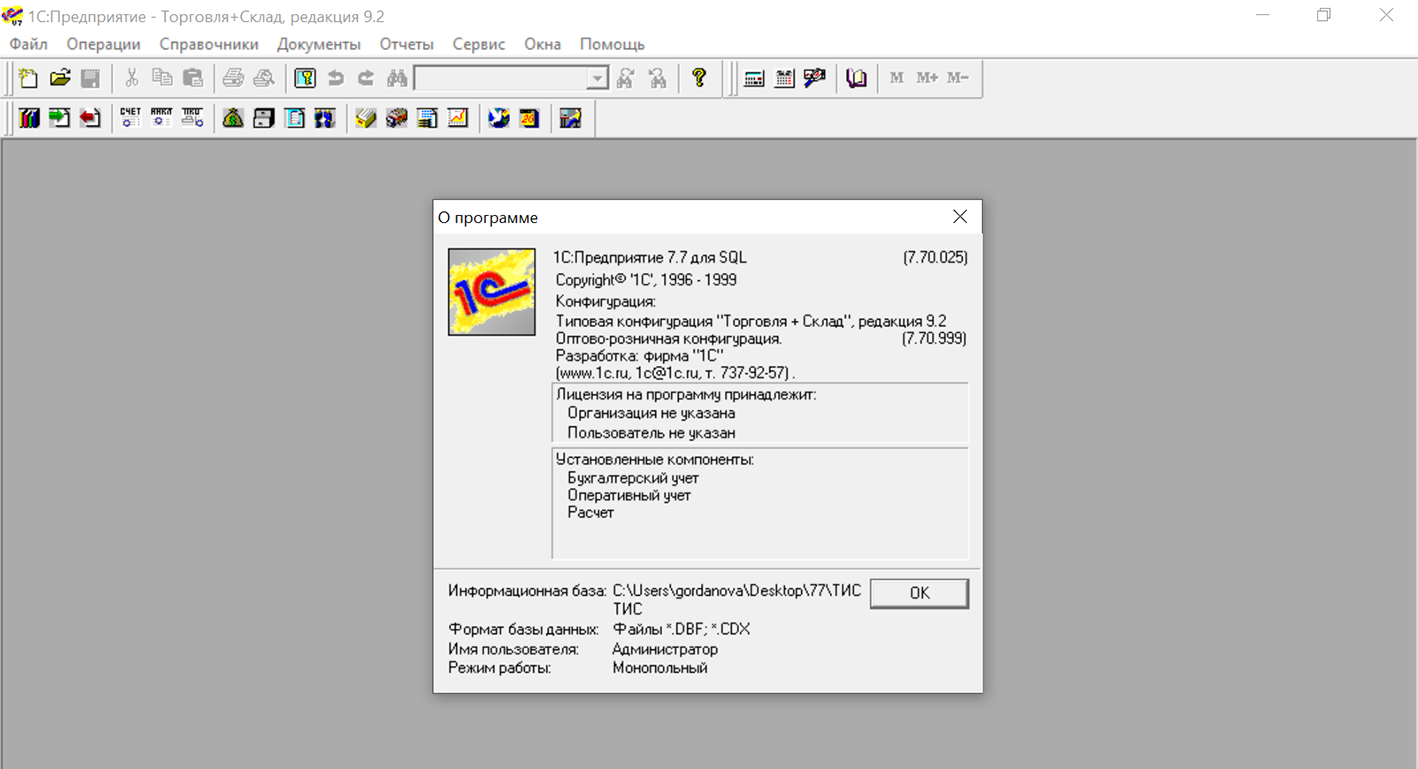The image size is (1418, 769).
Task: Click the M memory toolbar button
Action: tap(897, 78)
